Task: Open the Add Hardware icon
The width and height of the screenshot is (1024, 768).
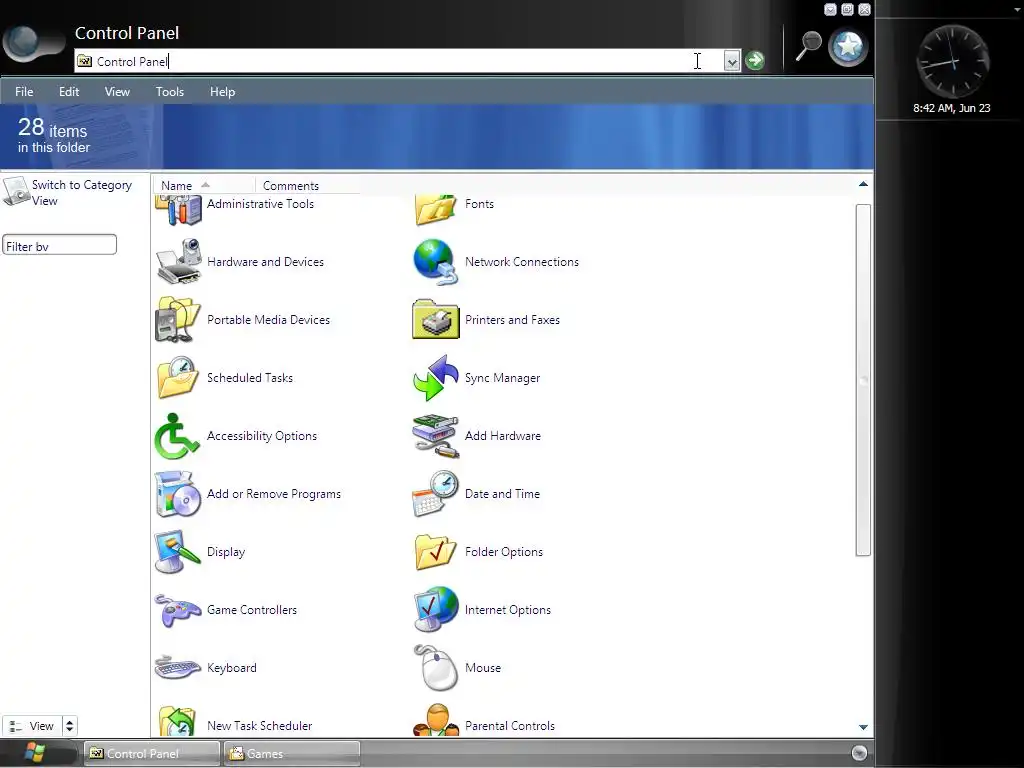Action: point(436,436)
